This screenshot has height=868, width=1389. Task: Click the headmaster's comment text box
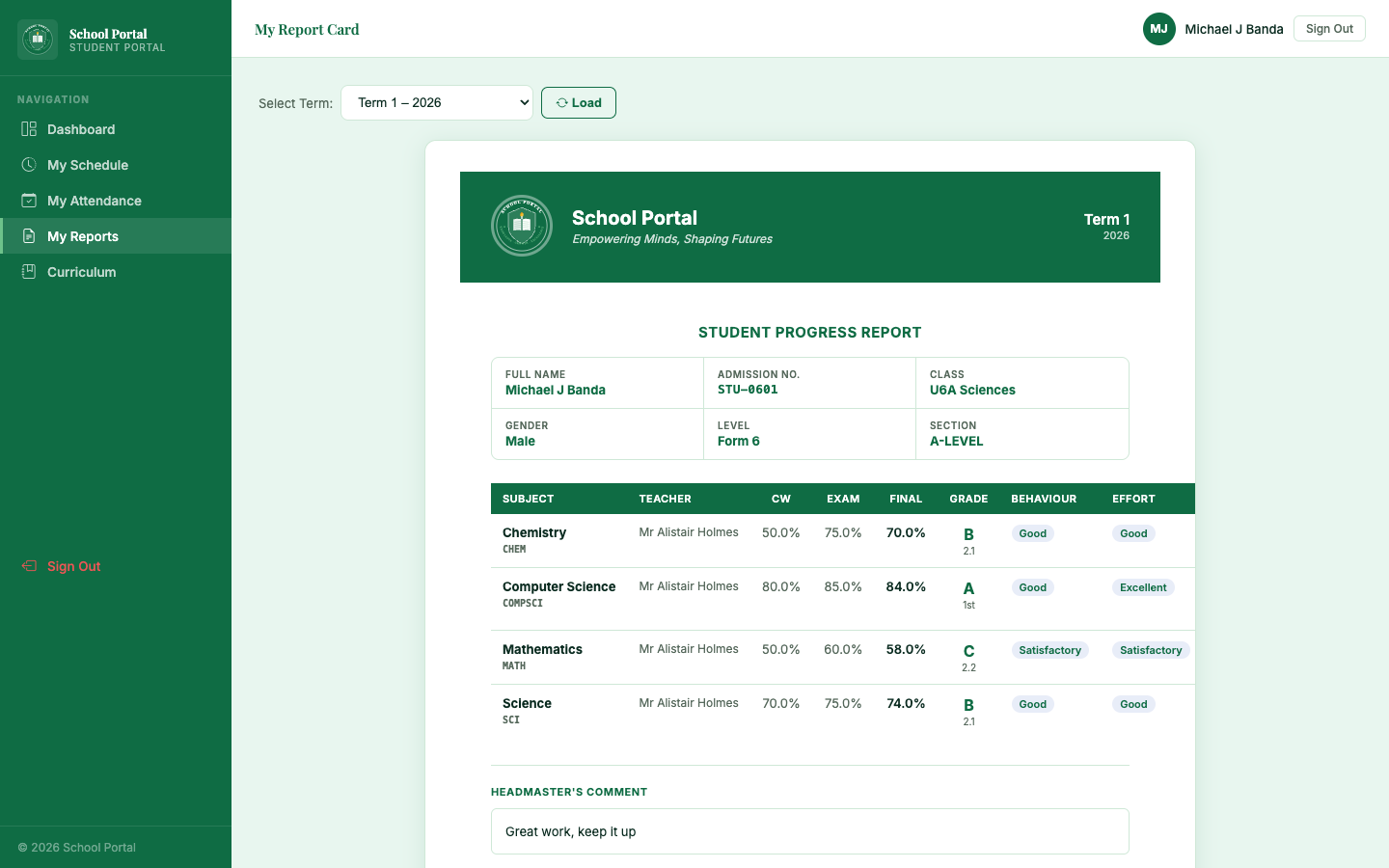pyautogui.click(x=809, y=830)
